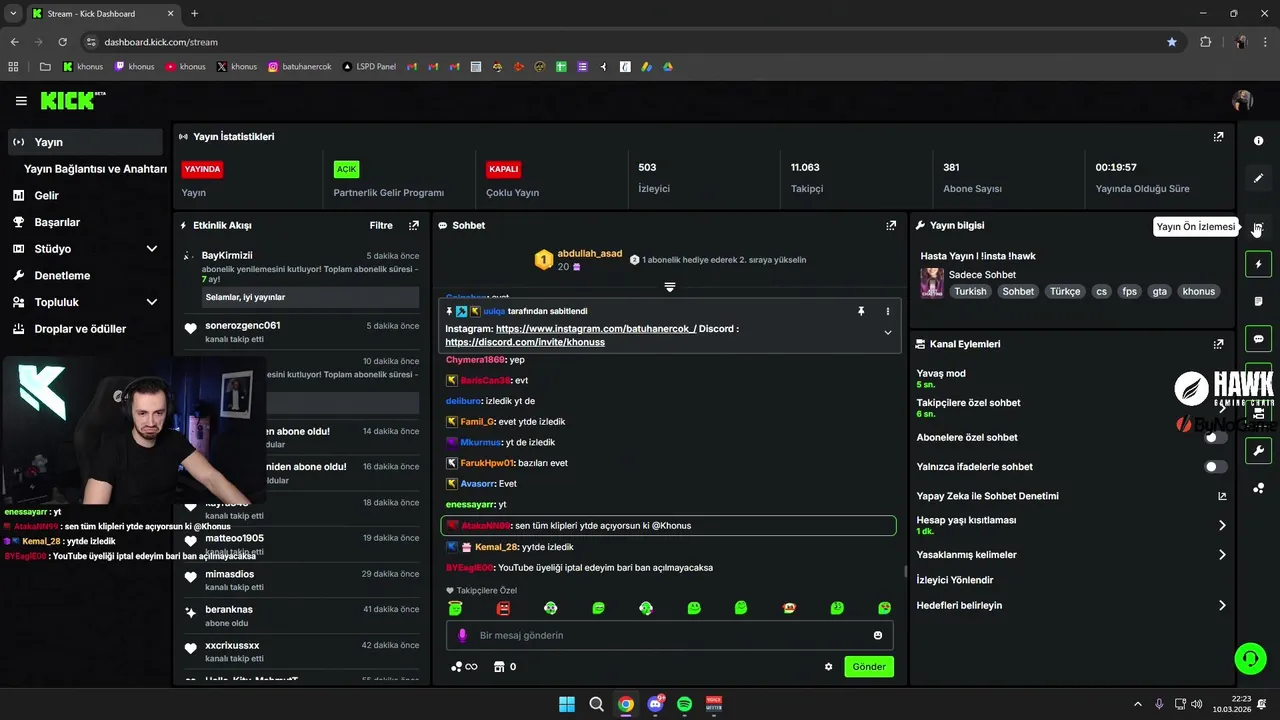
Task: Pop out the Sohbet chat panel
Action: pyautogui.click(x=891, y=226)
